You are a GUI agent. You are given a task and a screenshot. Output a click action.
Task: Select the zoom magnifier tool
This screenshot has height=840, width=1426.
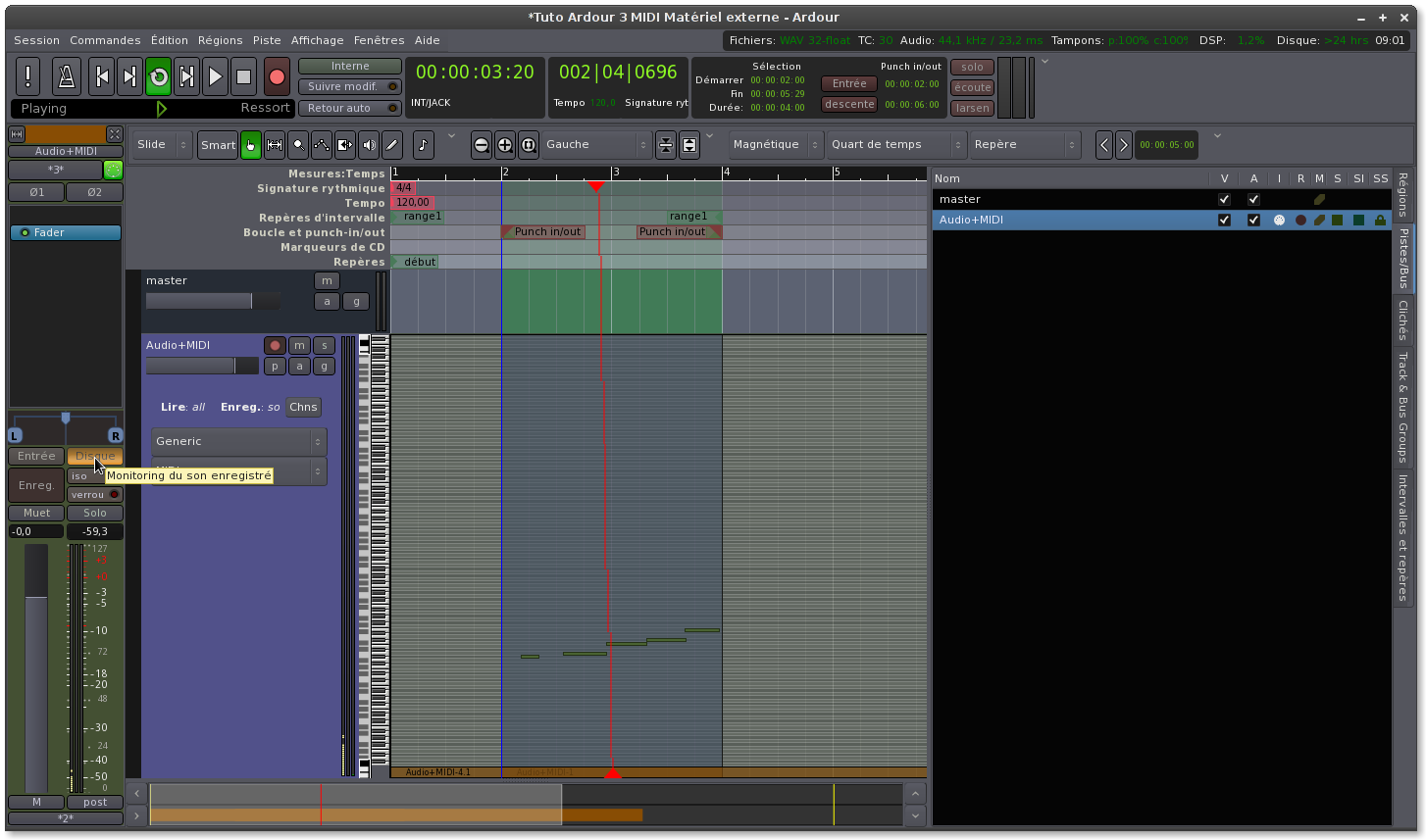[x=298, y=145]
